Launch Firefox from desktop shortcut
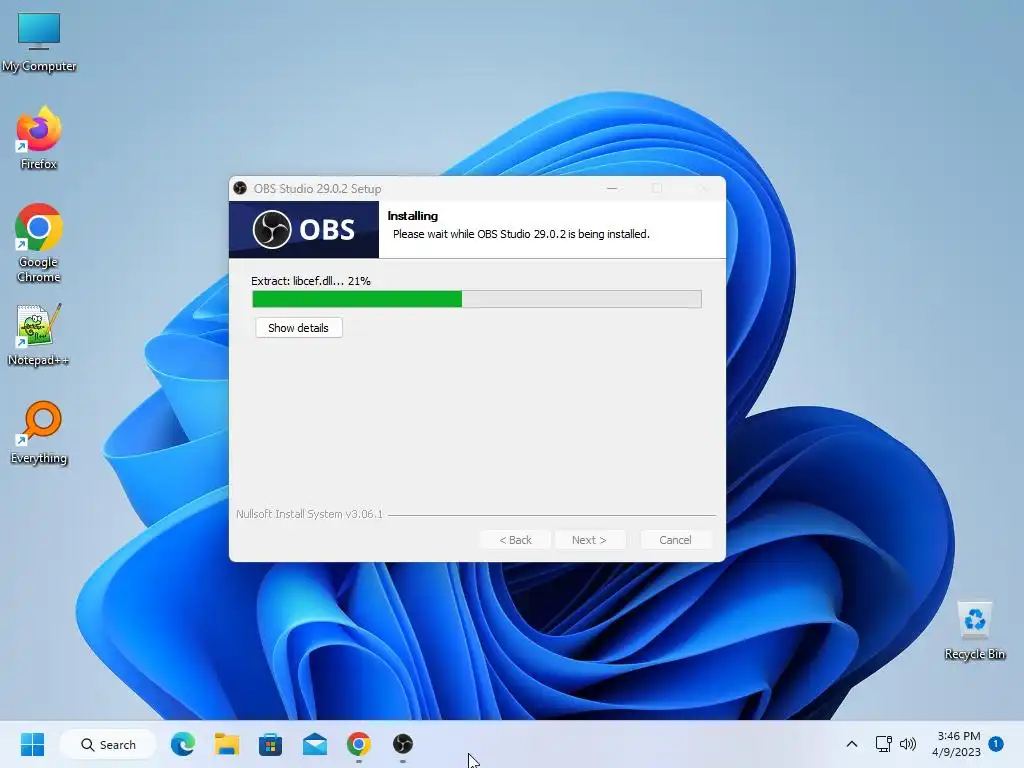This screenshot has height=768, width=1024. click(39, 138)
